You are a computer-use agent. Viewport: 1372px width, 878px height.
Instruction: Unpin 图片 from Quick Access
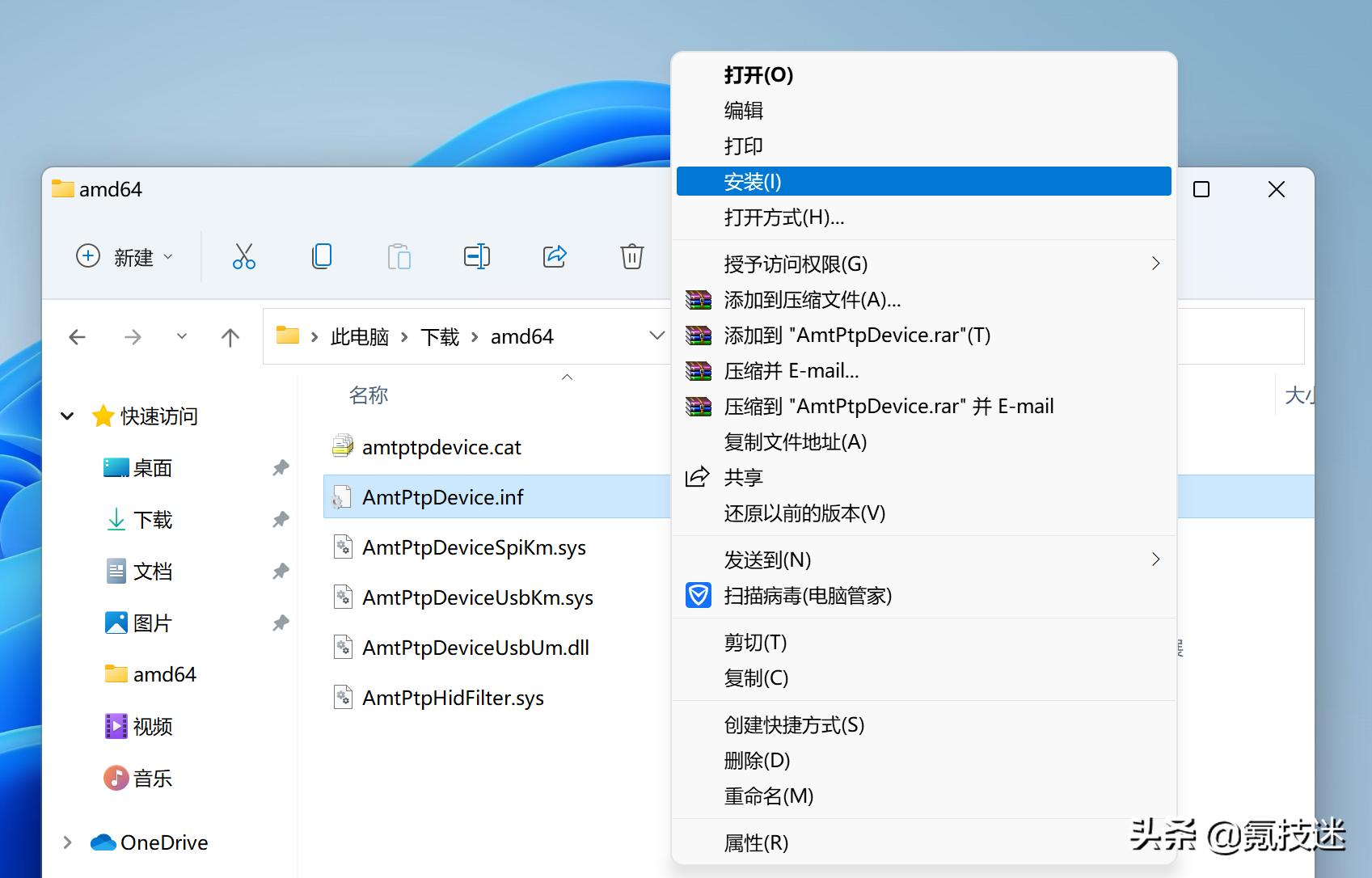281,623
